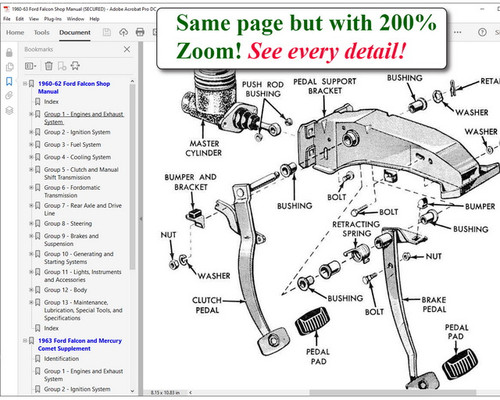Open the View menu
Screen dimensions: 500x400
[x=34, y=19]
